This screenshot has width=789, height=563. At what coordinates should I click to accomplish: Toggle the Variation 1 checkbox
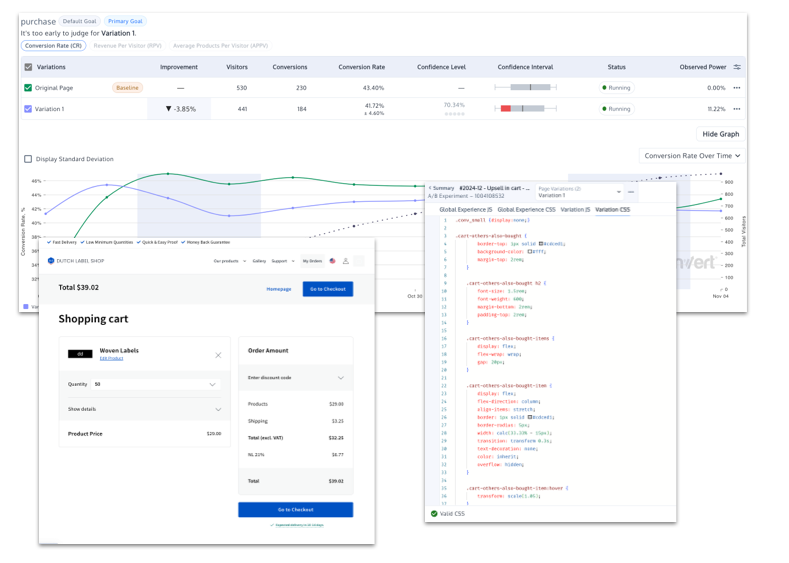click(28, 109)
